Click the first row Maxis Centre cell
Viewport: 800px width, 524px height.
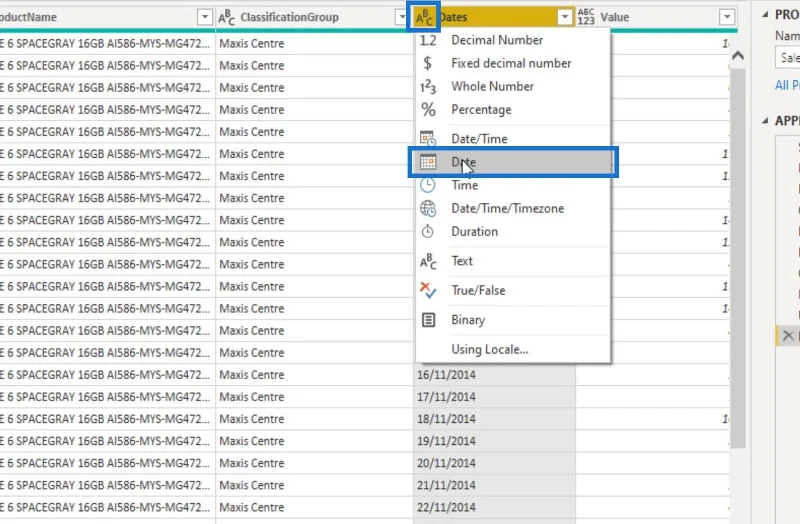click(314, 43)
